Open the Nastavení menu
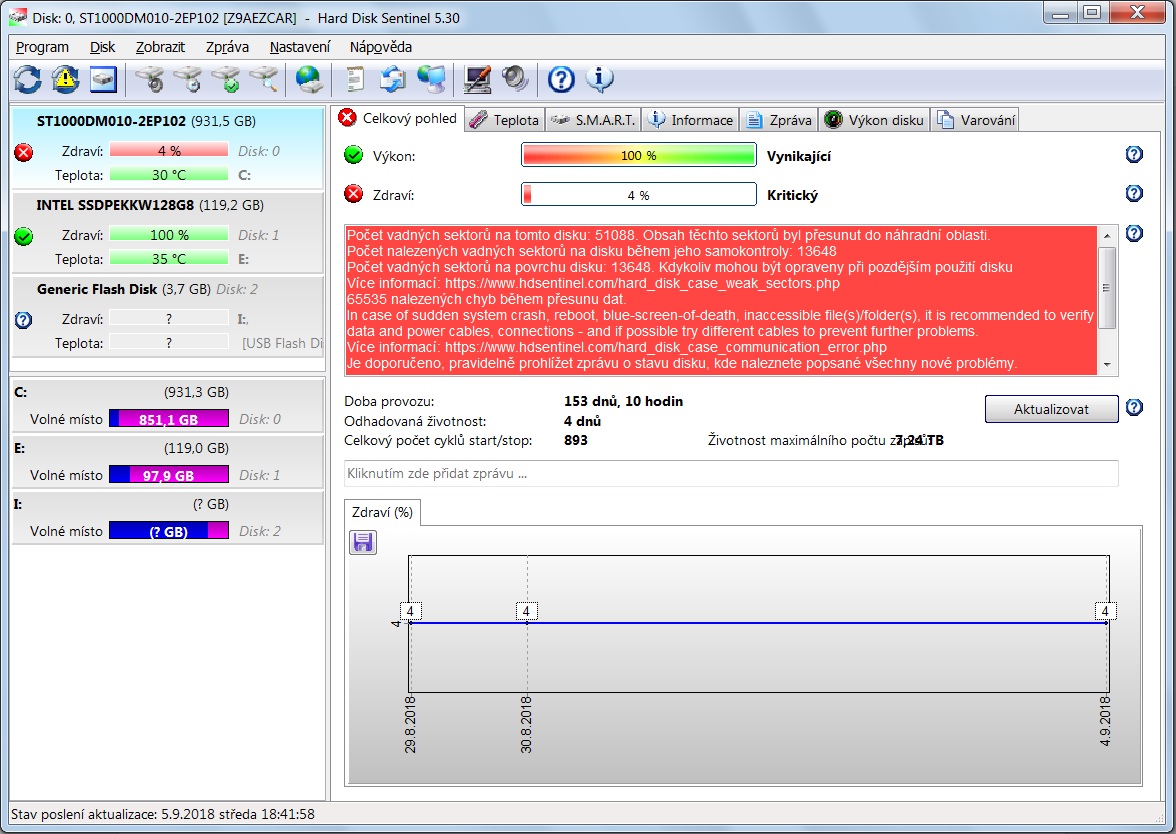The width and height of the screenshot is (1176, 834). pyautogui.click(x=299, y=47)
